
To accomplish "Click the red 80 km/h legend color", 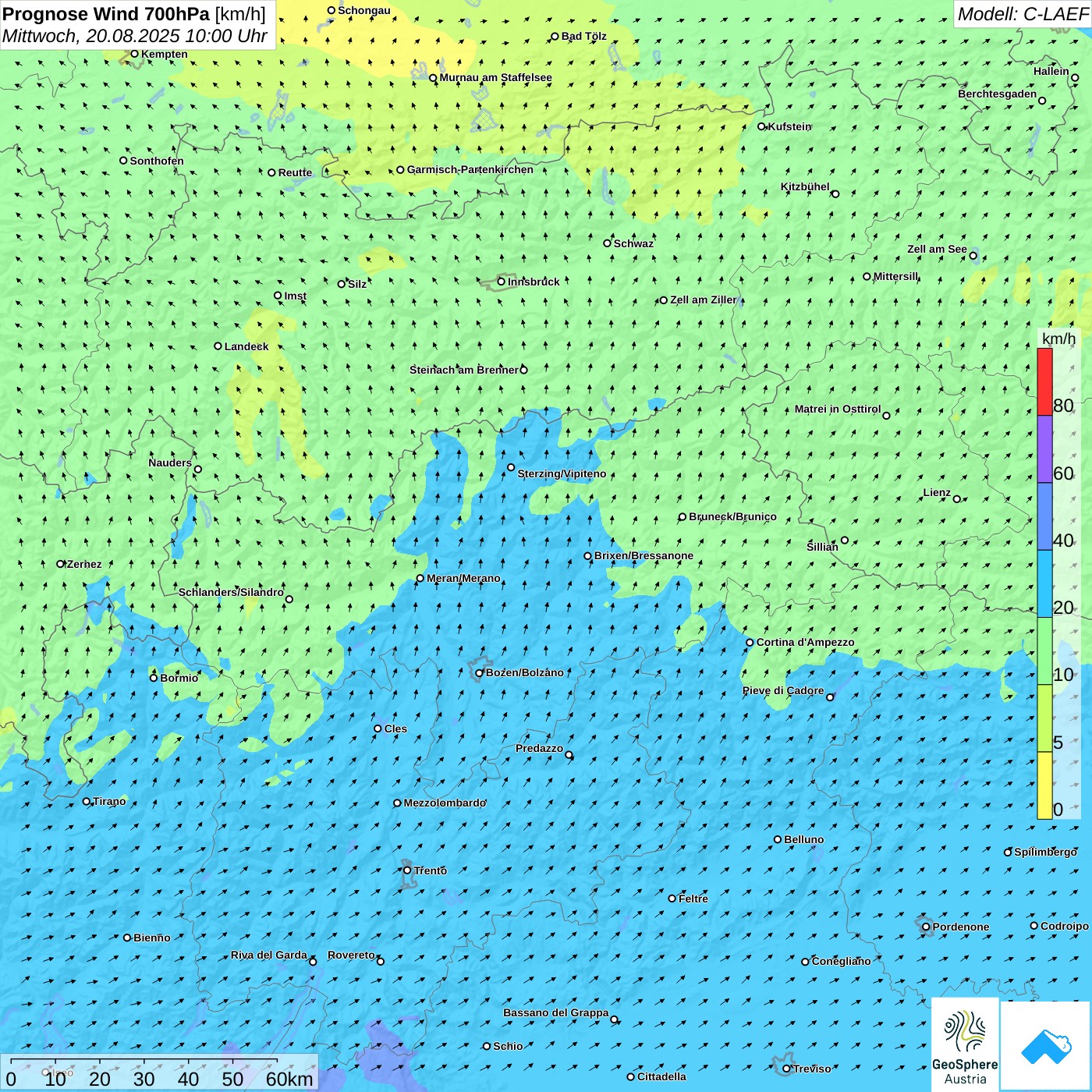I will tap(1044, 381).
